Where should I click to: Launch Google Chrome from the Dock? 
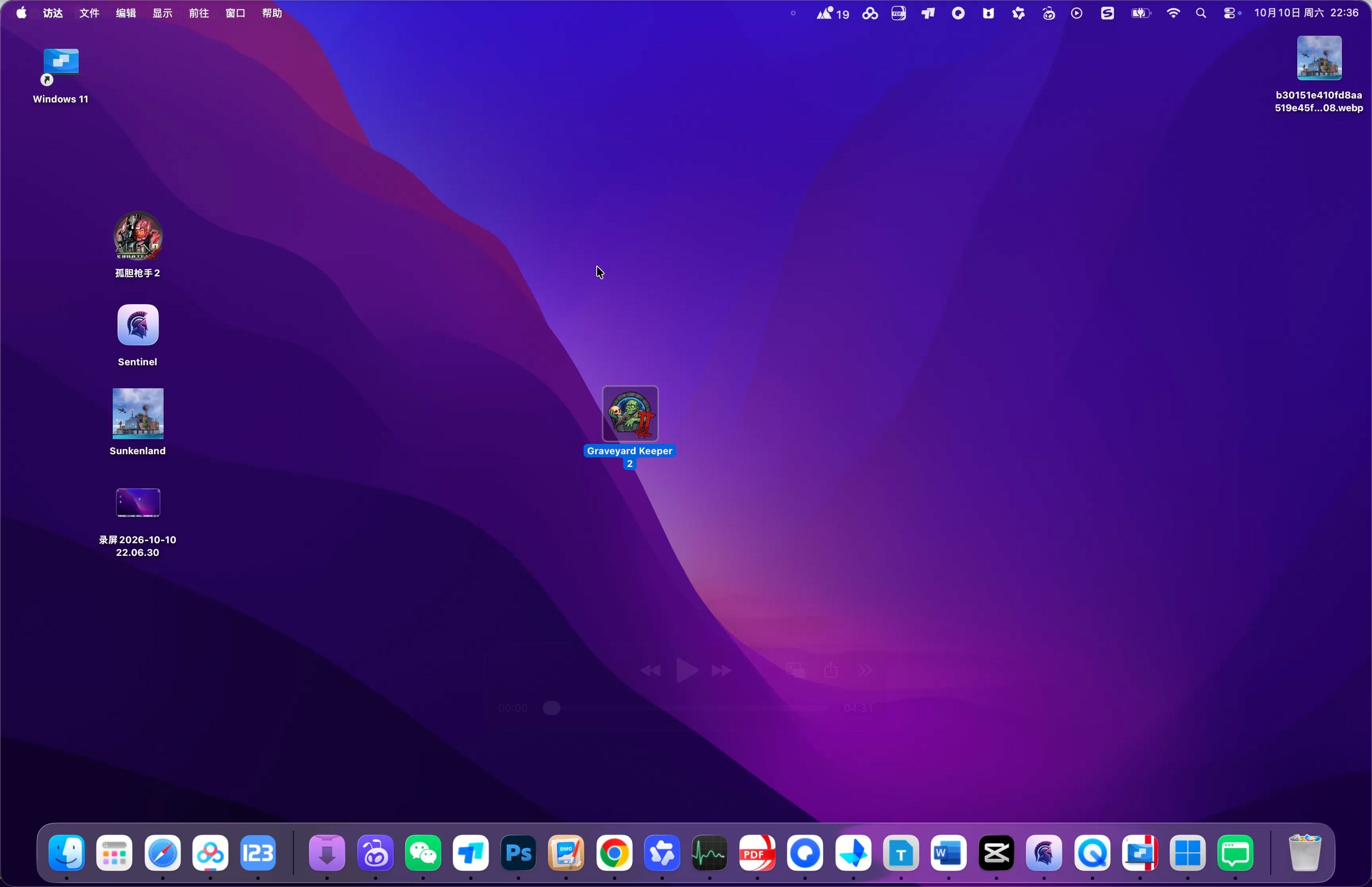[614, 853]
